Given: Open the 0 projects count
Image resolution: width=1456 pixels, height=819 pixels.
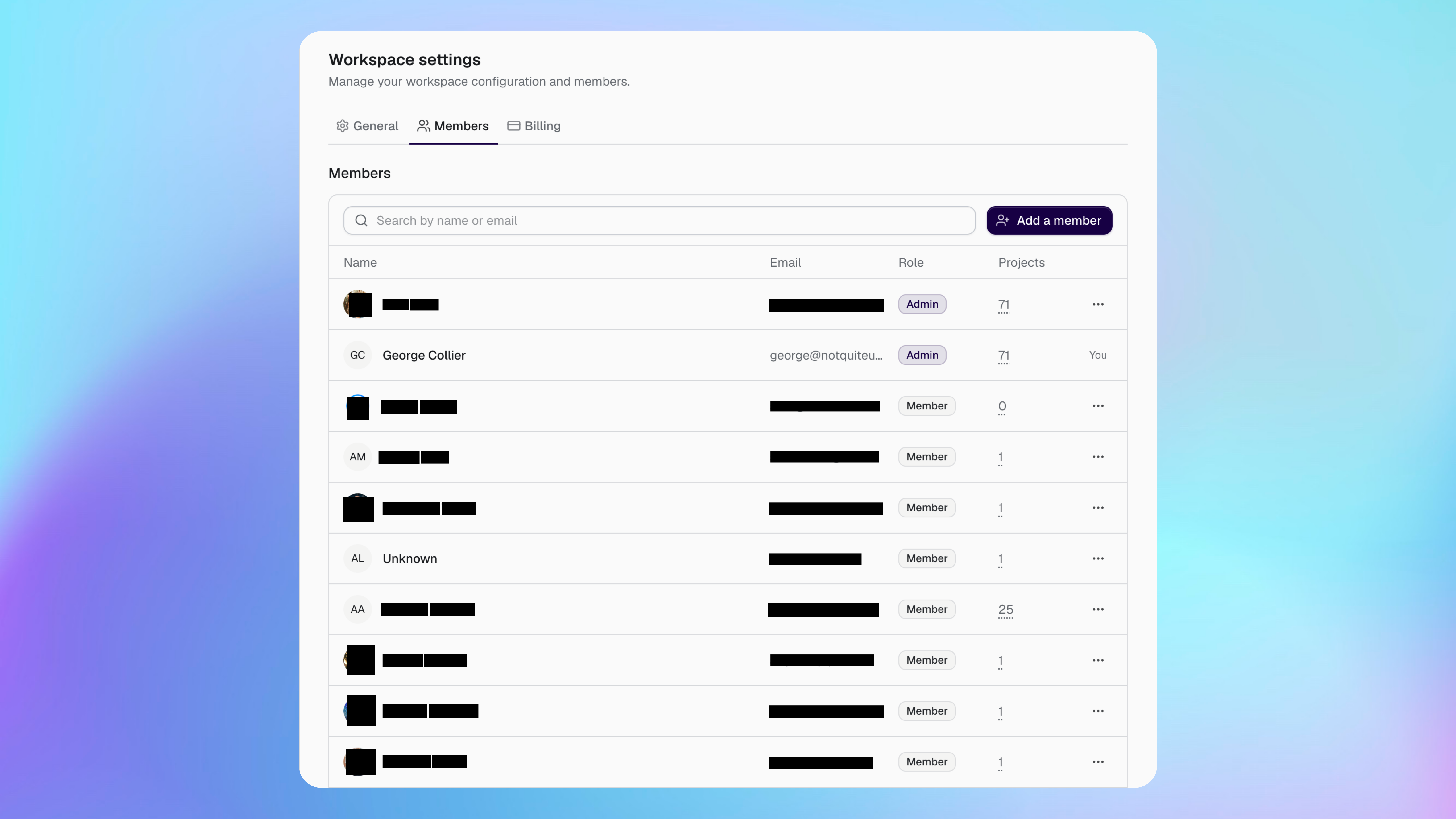Looking at the screenshot, I should point(1002,406).
